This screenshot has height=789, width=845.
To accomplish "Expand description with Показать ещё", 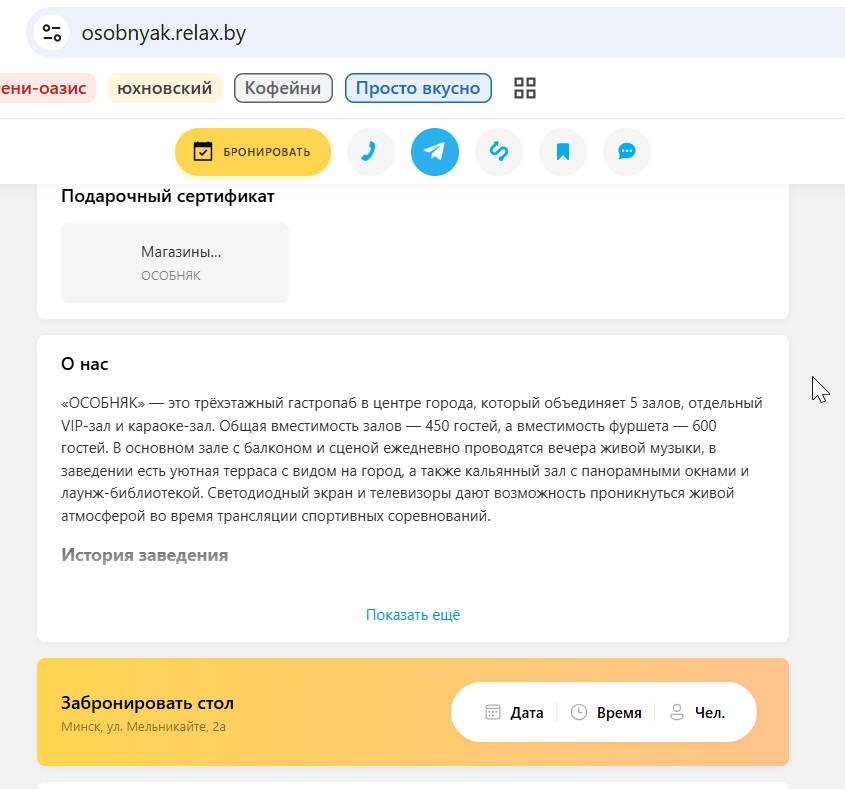I will pyautogui.click(x=413, y=615).
